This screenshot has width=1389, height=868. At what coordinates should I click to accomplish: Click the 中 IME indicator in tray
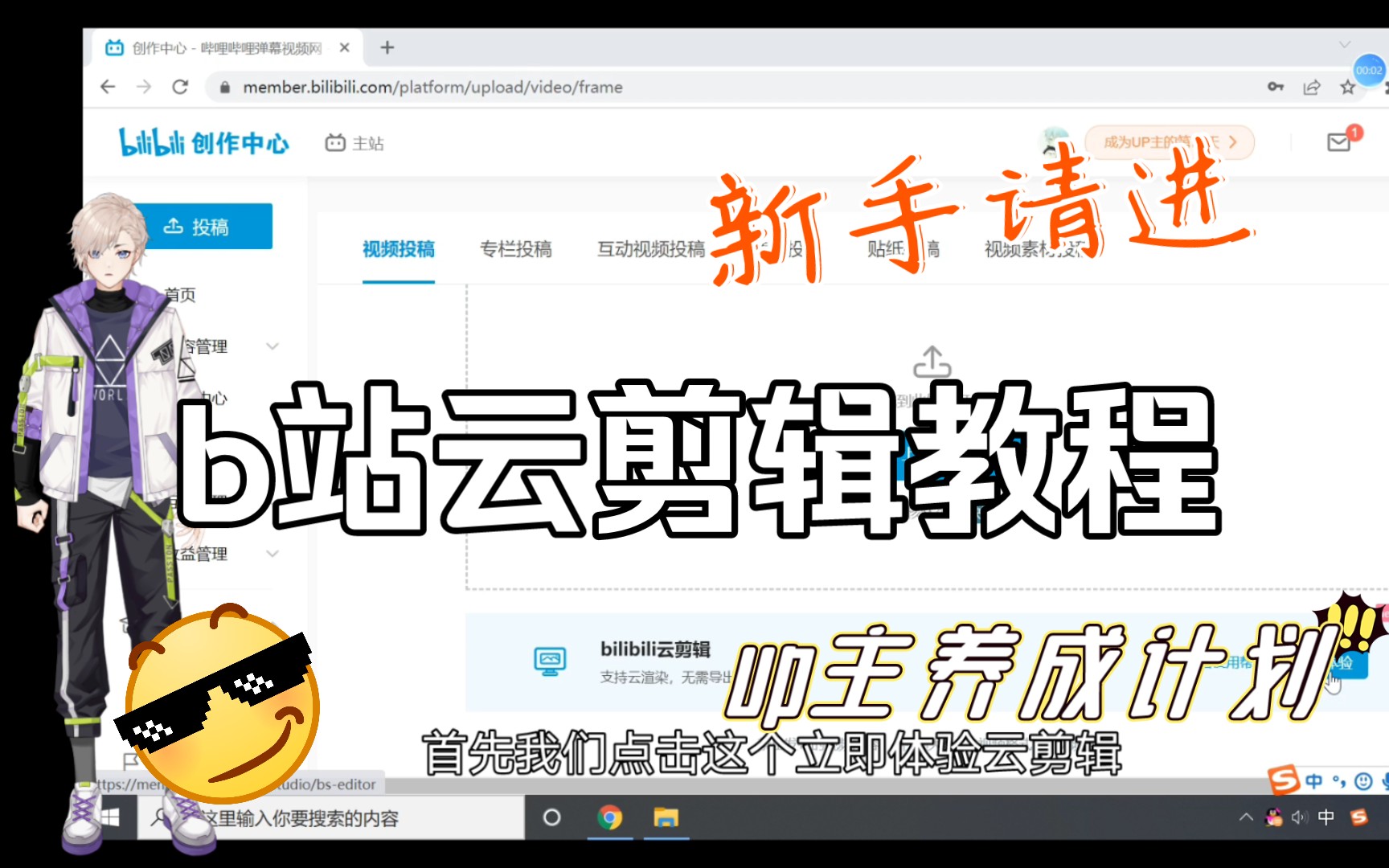point(1326,817)
